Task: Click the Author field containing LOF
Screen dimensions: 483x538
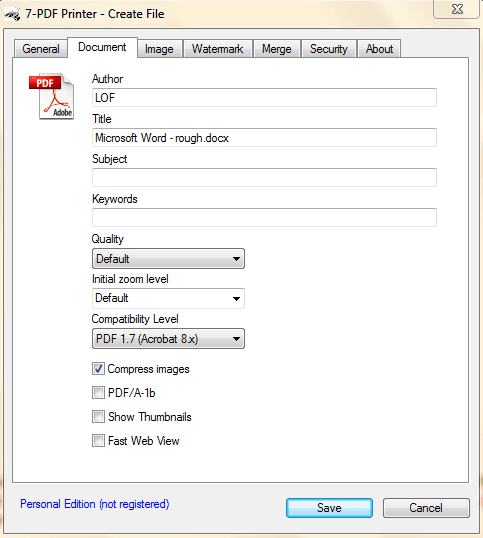Action: 264,97
